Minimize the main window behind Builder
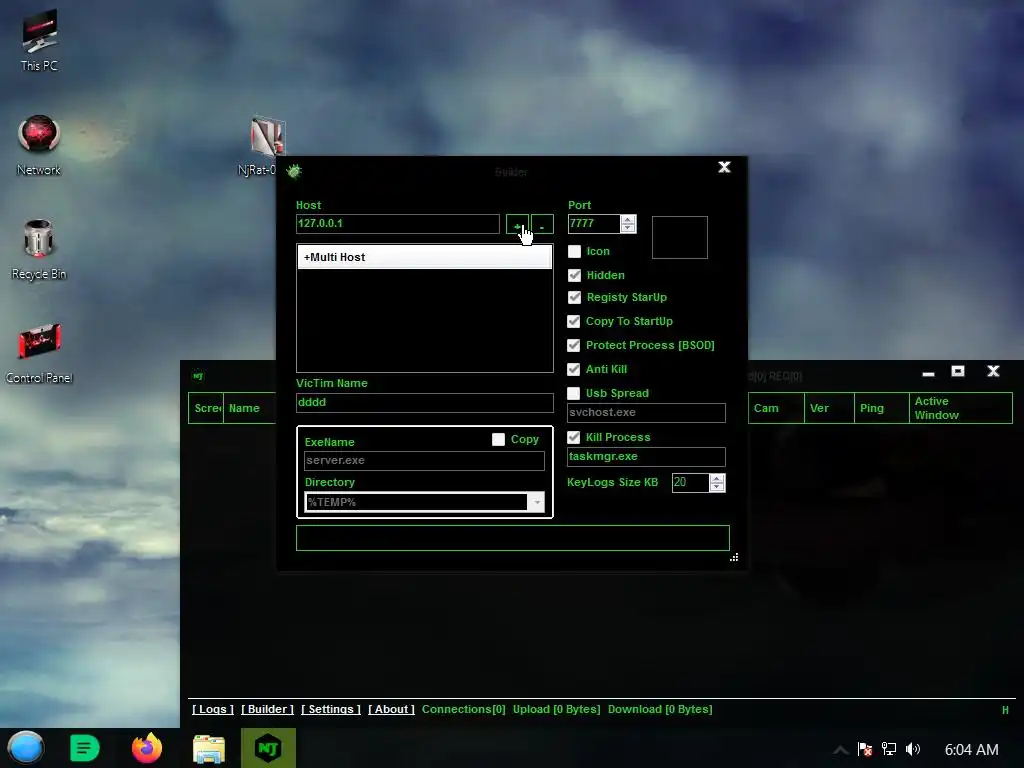This screenshot has height=768, width=1024. coord(928,373)
